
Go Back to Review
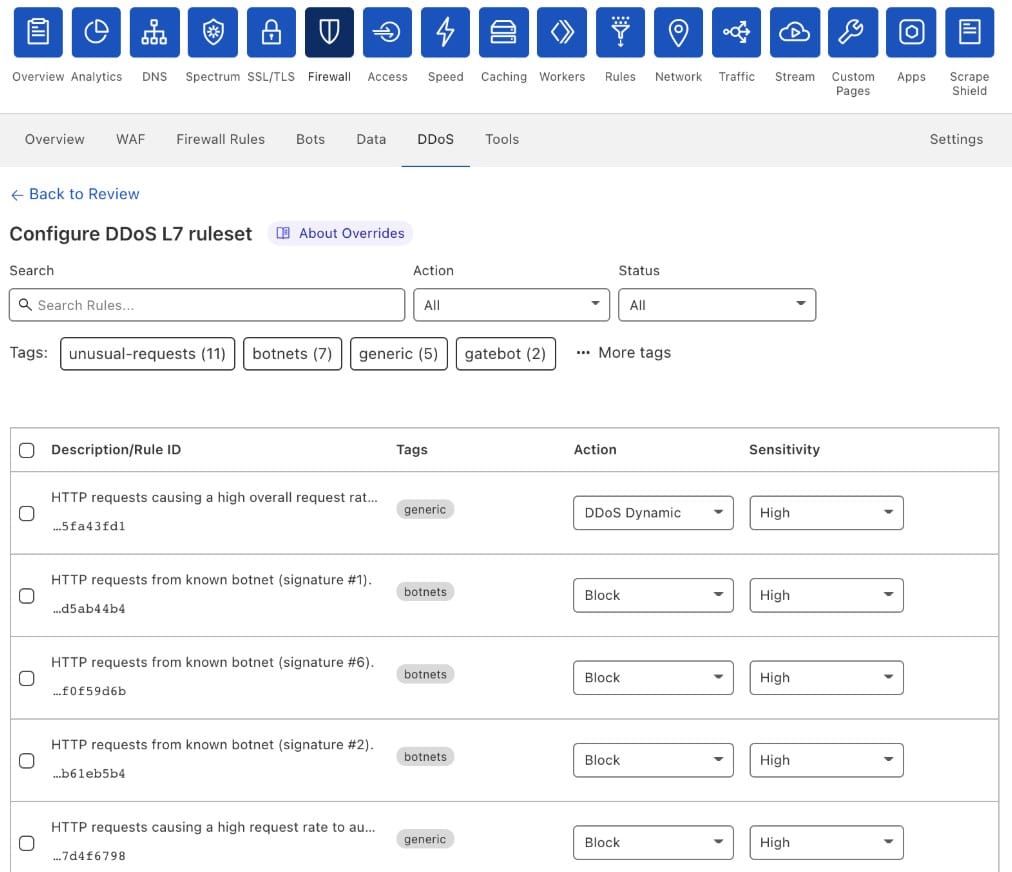pyautogui.click(x=75, y=194)
